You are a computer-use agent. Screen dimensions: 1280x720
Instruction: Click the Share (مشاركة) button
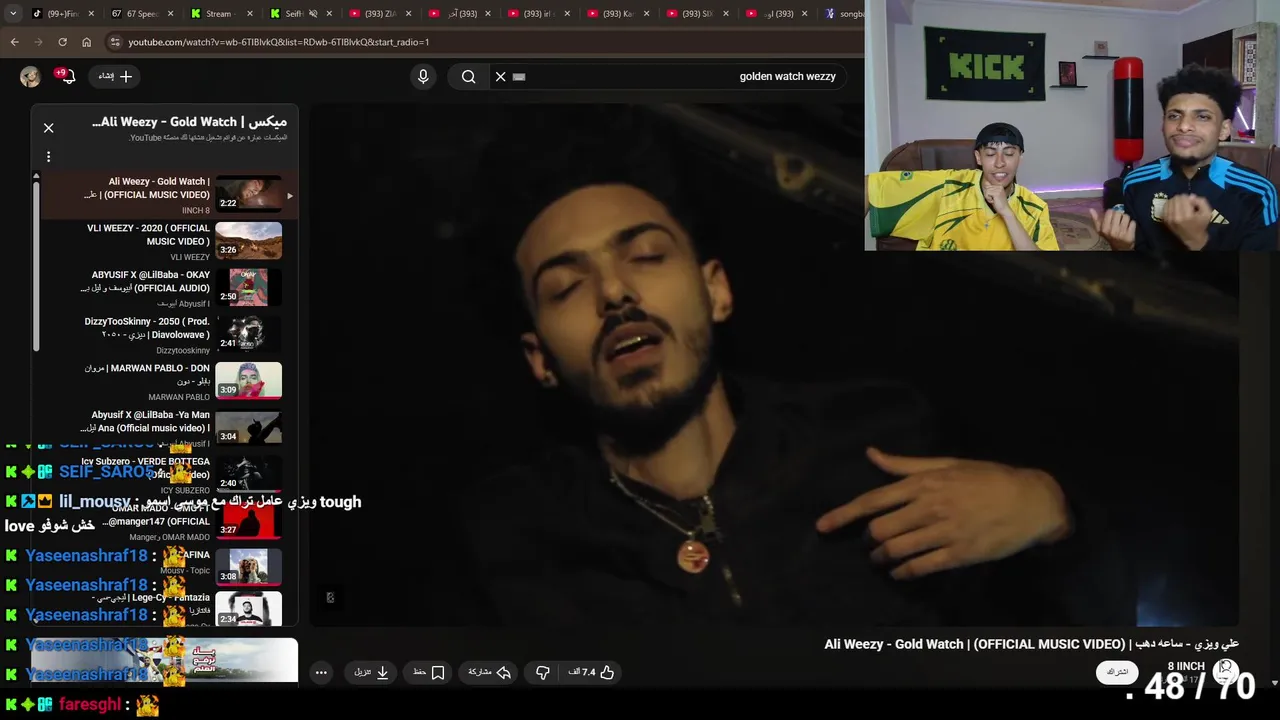(490, 673)
